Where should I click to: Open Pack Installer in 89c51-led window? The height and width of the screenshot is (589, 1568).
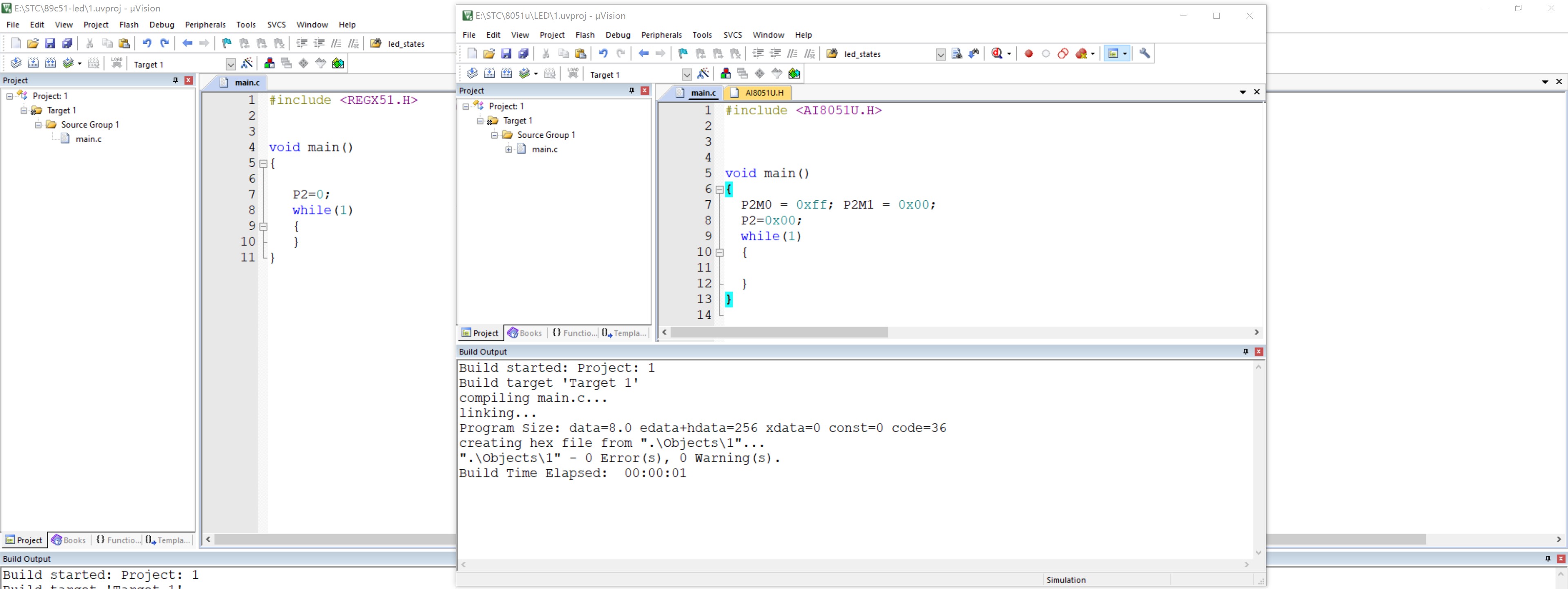coord(339,63)
